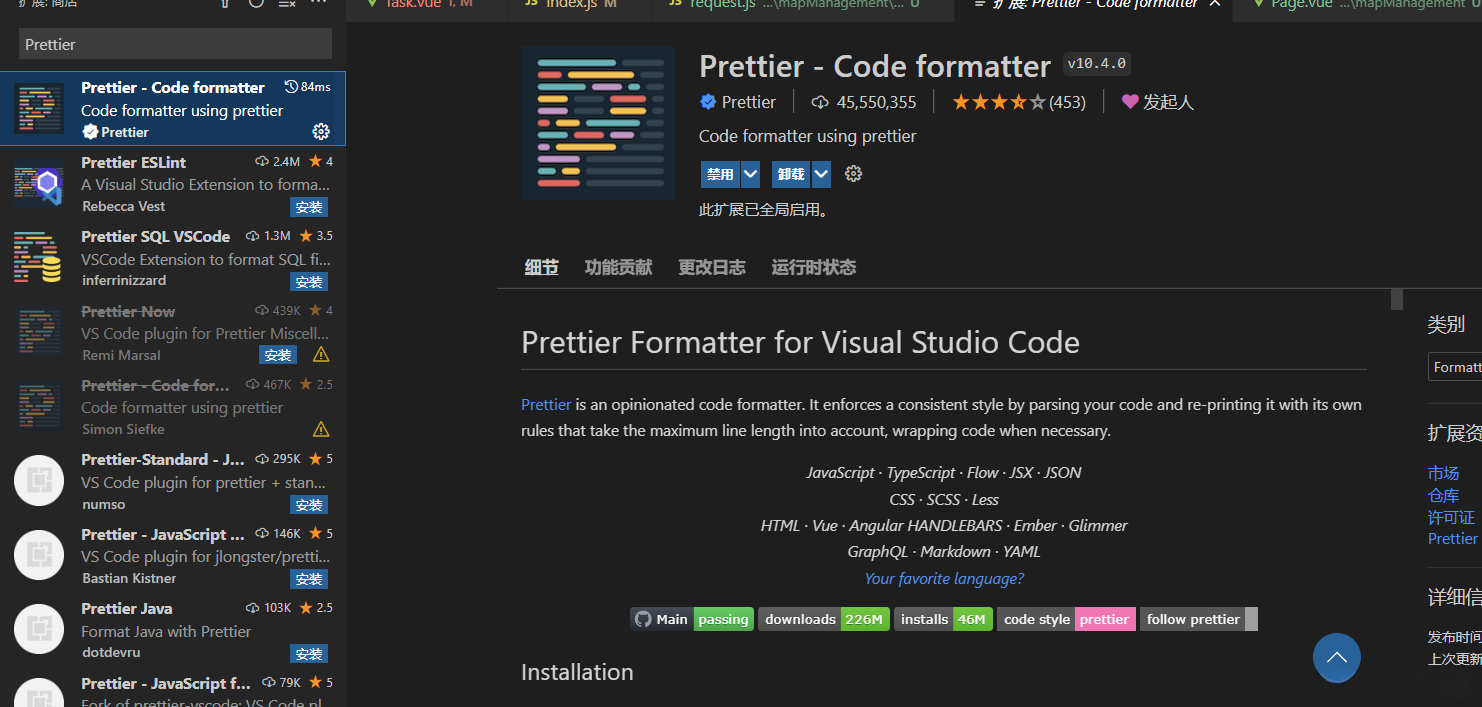
Task: Click the GitHub Main passing badge
Action: (690, 619)
